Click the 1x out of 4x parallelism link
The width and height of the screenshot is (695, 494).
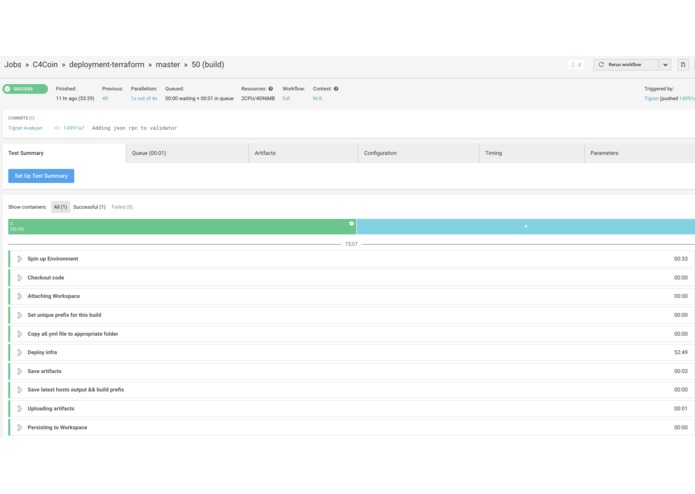[144, 98]
